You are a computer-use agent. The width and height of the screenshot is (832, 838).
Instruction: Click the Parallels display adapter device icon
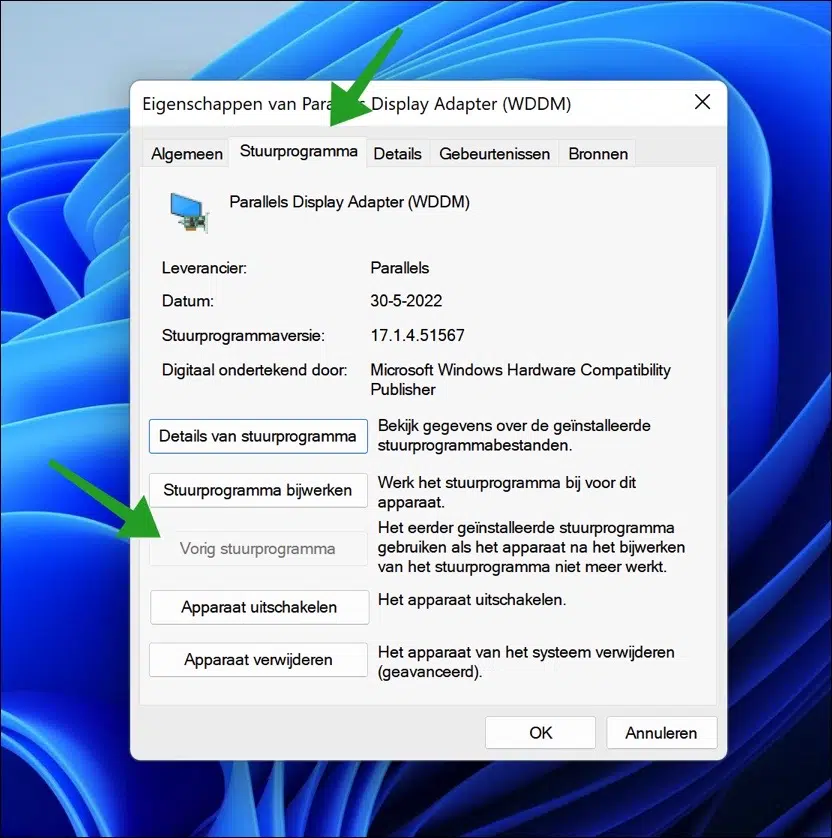[x=189, y=213]
